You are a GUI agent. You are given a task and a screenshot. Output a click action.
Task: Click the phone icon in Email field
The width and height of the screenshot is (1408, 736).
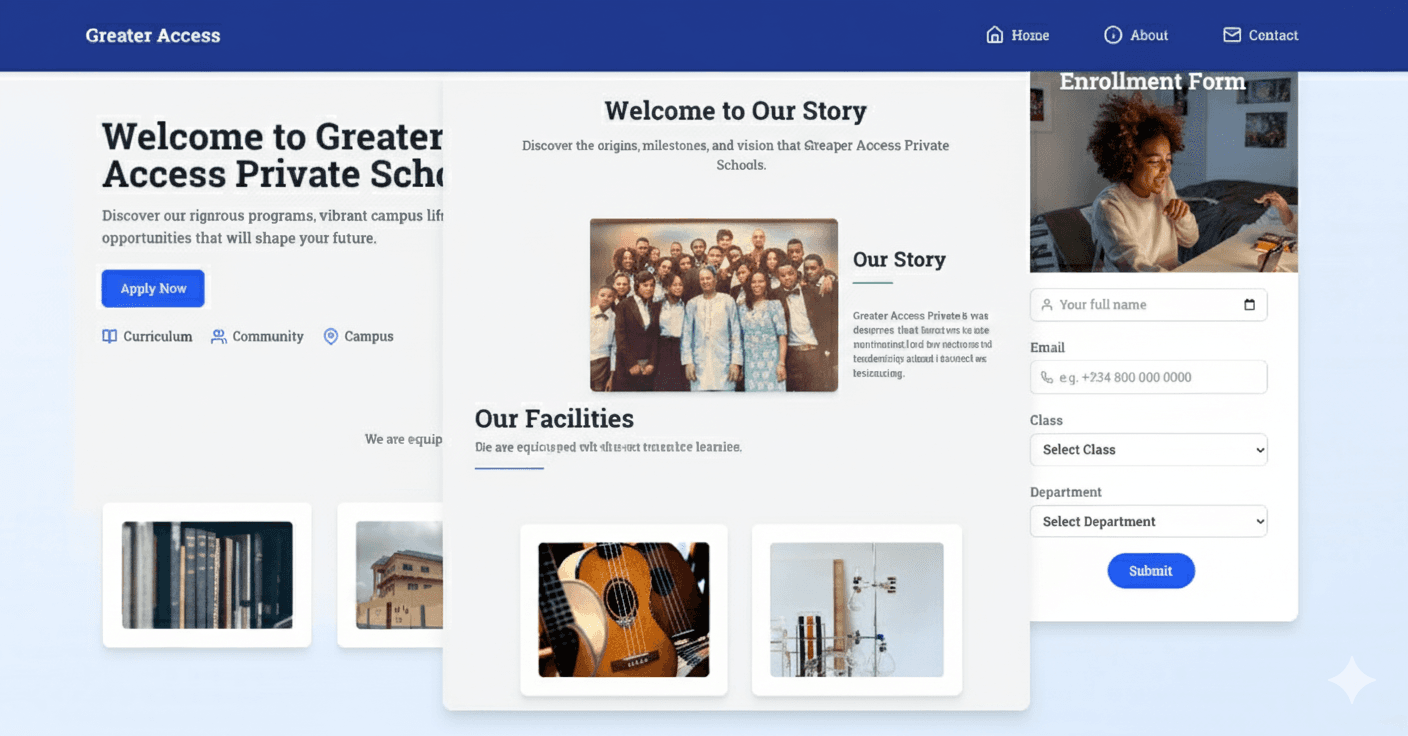(x=1047, y=378)
